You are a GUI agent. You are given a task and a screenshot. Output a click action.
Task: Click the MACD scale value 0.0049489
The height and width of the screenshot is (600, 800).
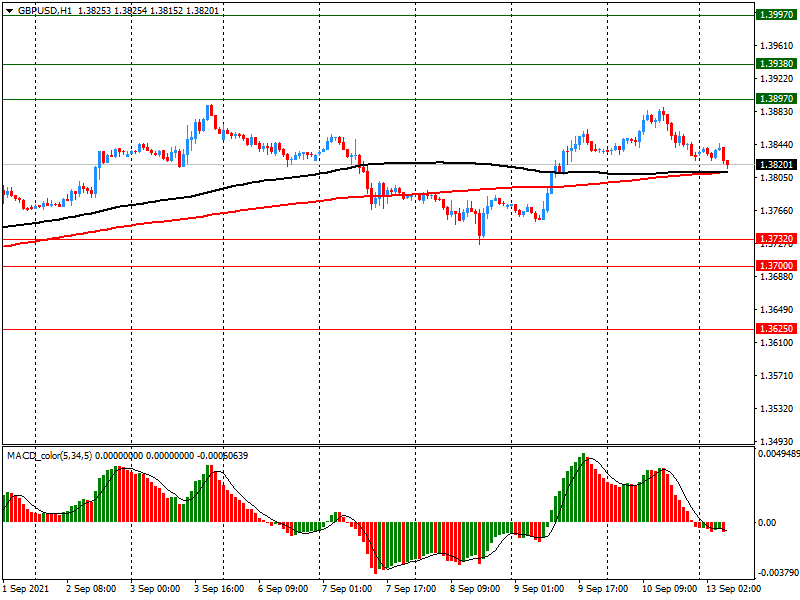pyautogui.click(x=779, y=454)
